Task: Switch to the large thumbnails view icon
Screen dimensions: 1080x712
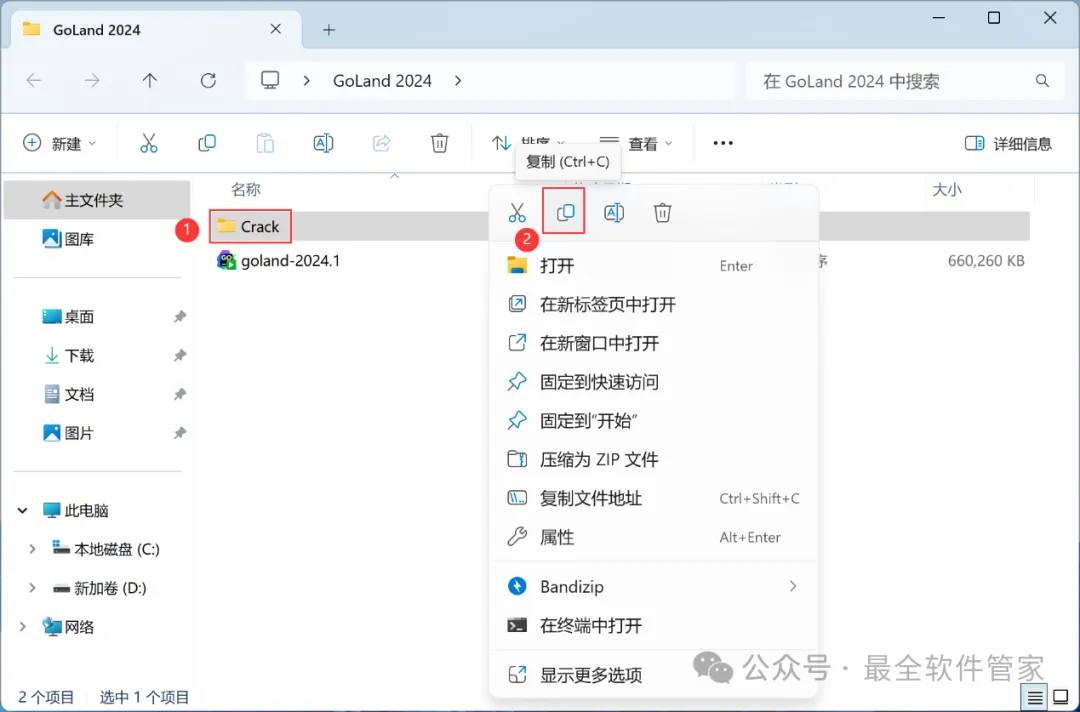Action: [1061, 698]
